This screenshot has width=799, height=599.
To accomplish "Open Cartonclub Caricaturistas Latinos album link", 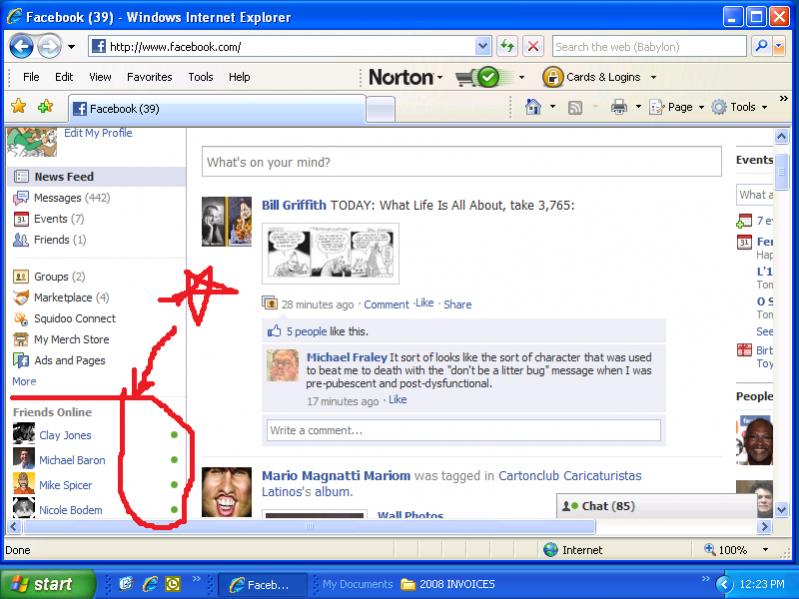I will [451, 483].
